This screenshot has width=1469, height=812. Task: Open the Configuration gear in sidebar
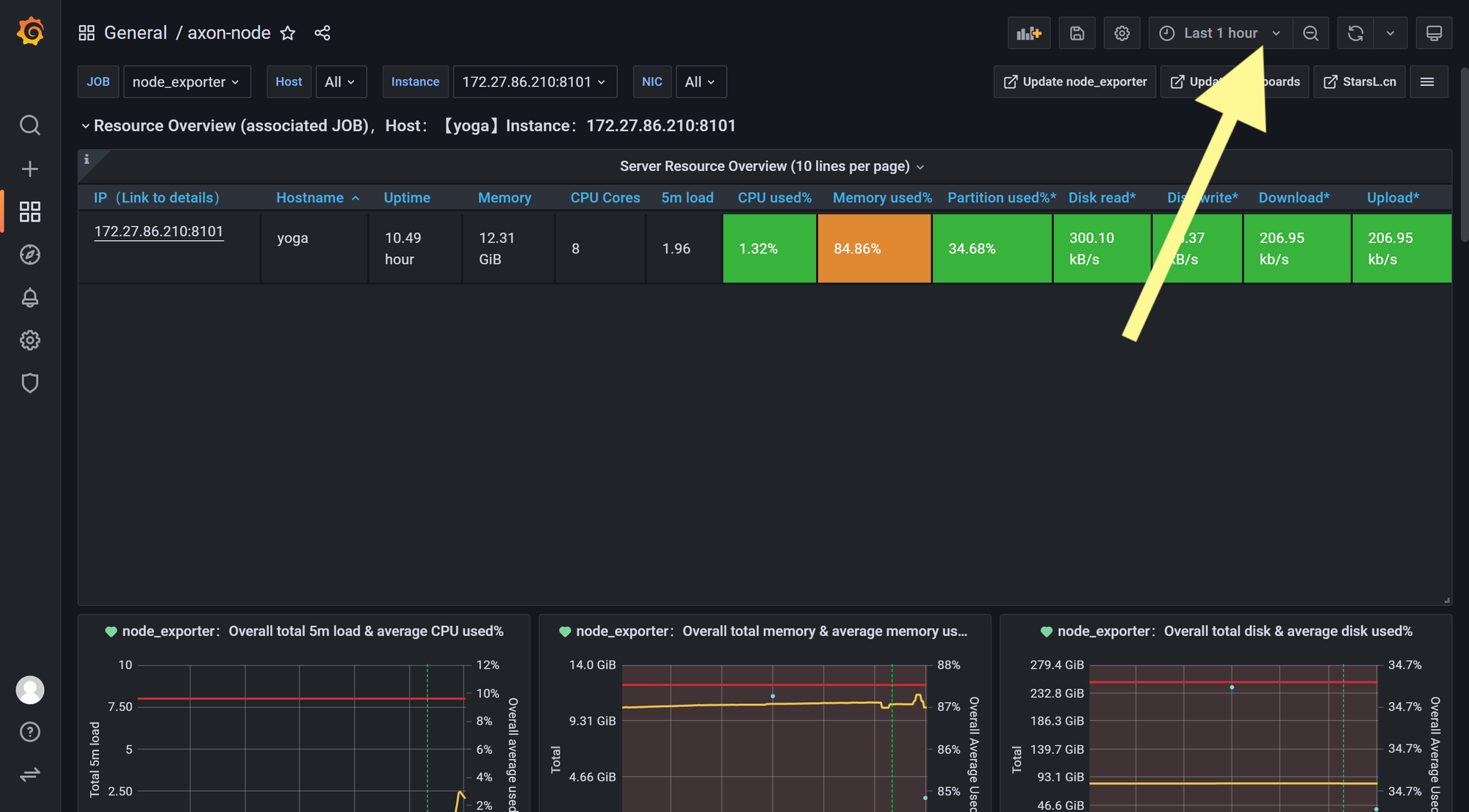[x=30, y=340]
